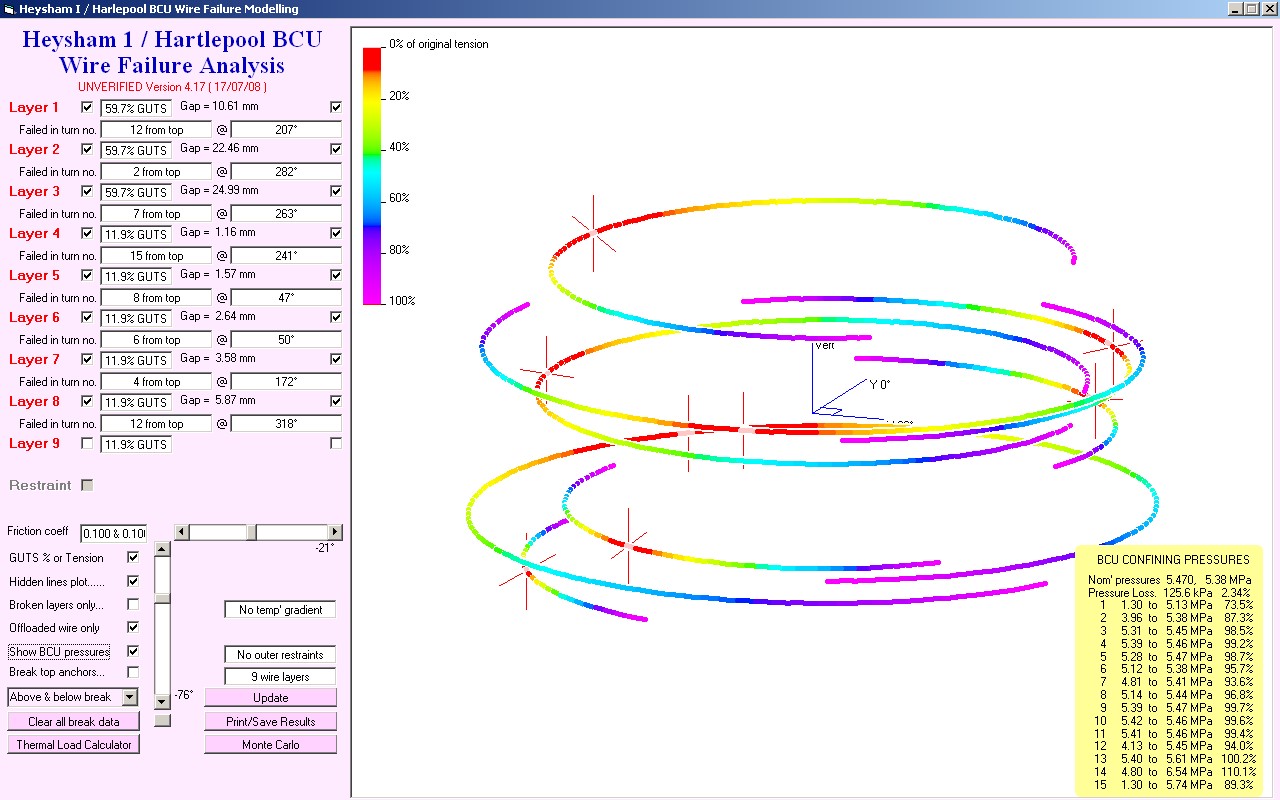Open the Thermal Load Calculator
The image size is (1280, 800).
(x=73, y=745)
